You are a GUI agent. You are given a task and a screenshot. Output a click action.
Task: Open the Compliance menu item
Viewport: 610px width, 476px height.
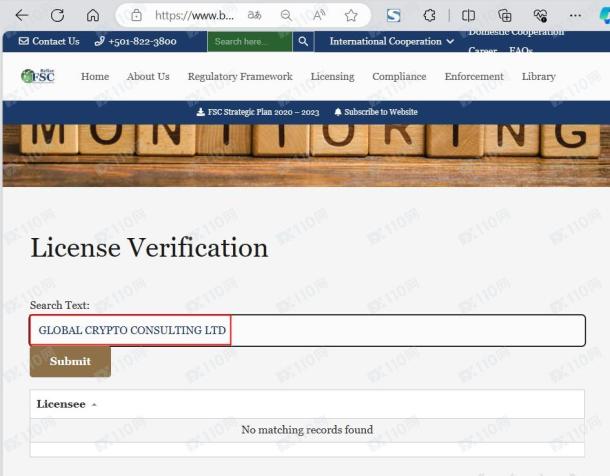[399, 77]
